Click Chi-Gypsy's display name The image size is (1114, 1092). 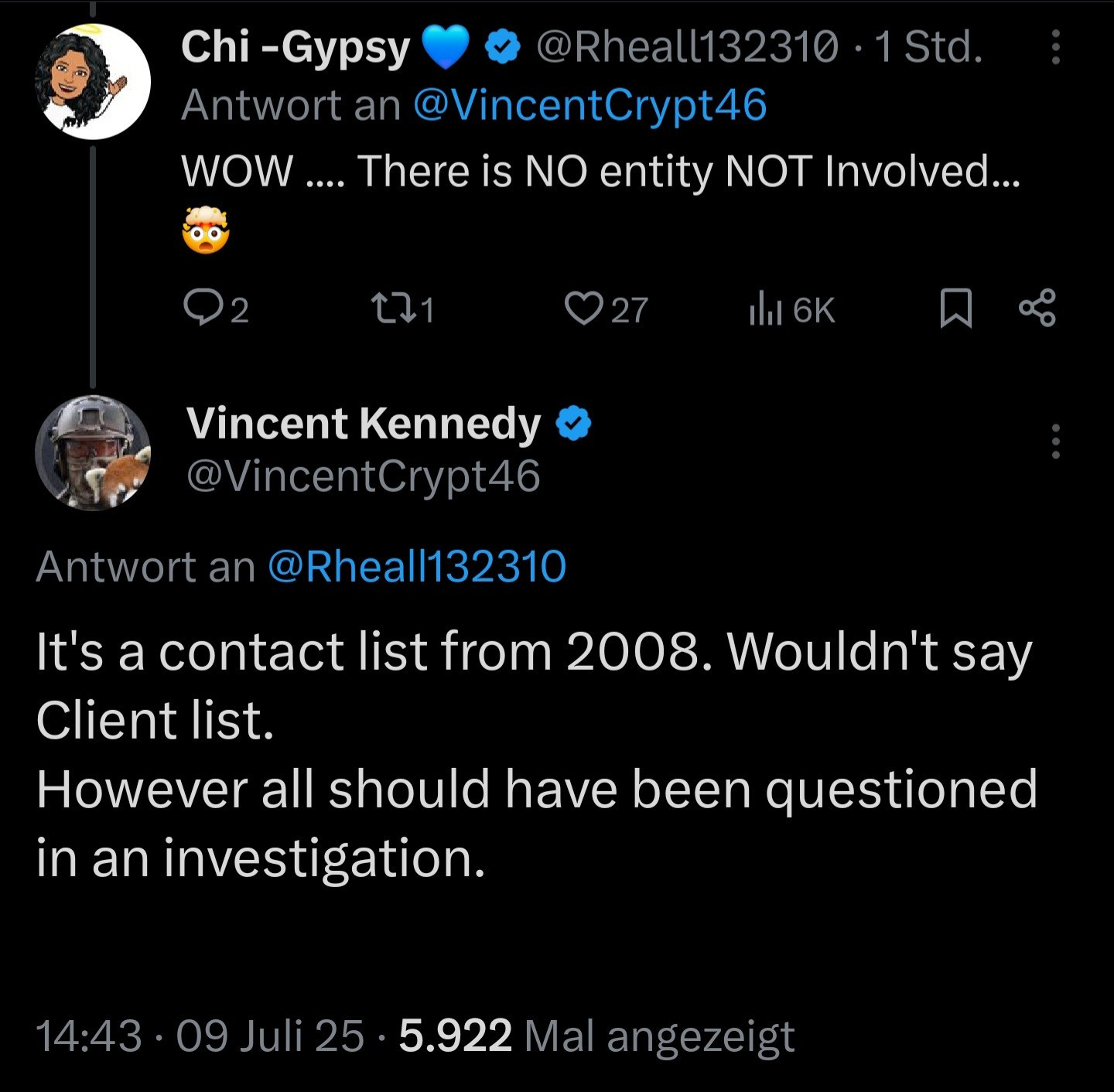point(296,48)
